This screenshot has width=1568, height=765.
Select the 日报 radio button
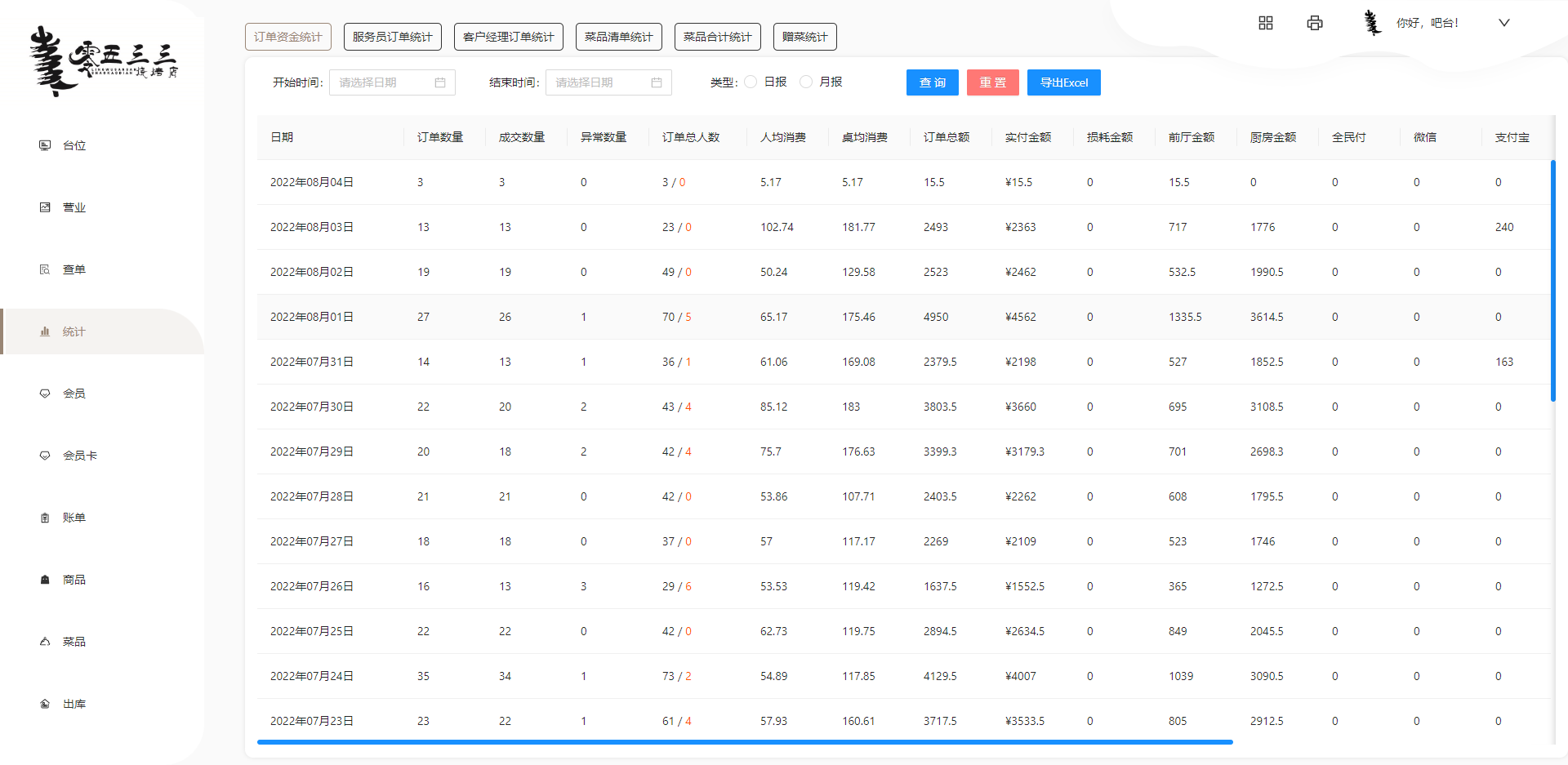(x=751, y=82)
